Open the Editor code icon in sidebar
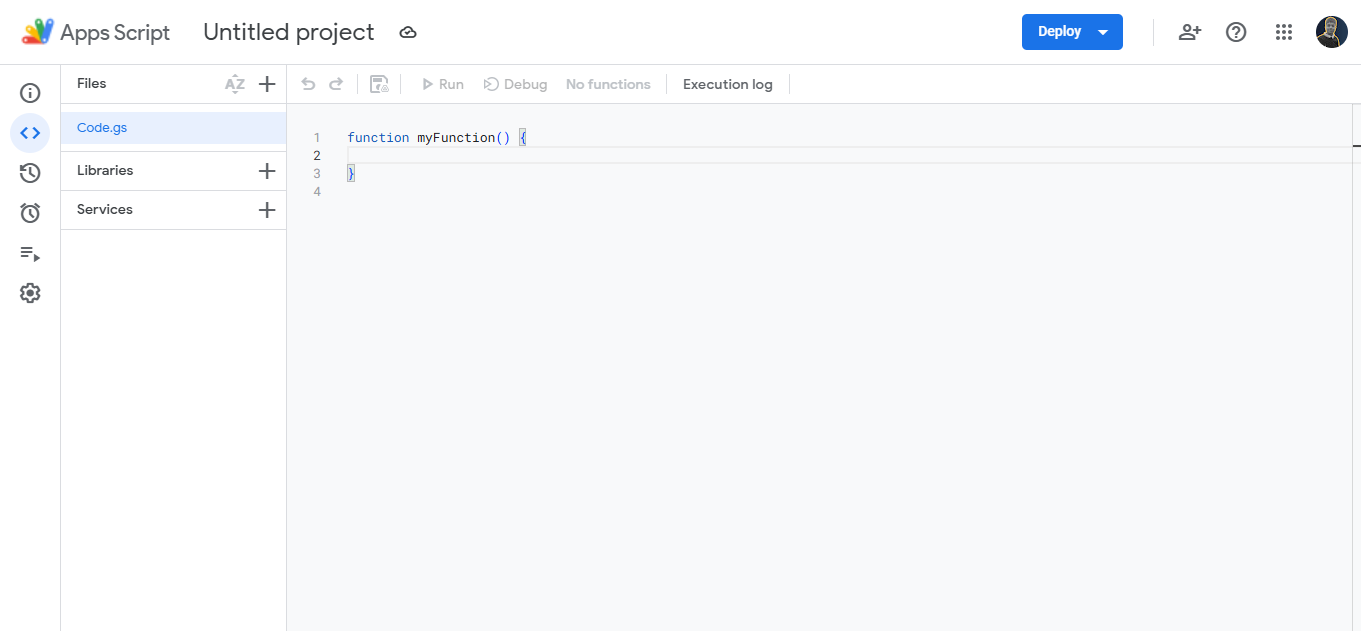 point(30,133)
